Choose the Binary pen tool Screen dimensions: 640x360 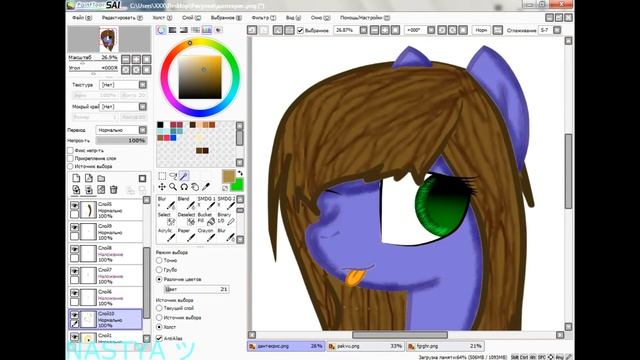226,219
